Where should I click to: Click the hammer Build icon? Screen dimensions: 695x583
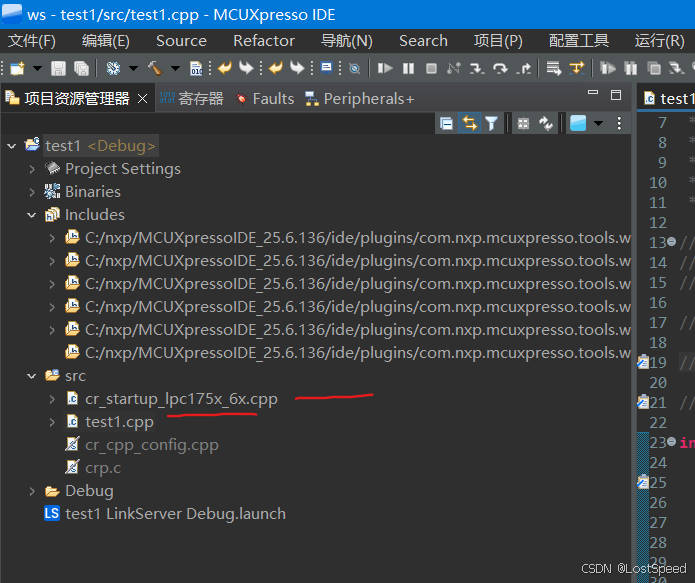156,68
